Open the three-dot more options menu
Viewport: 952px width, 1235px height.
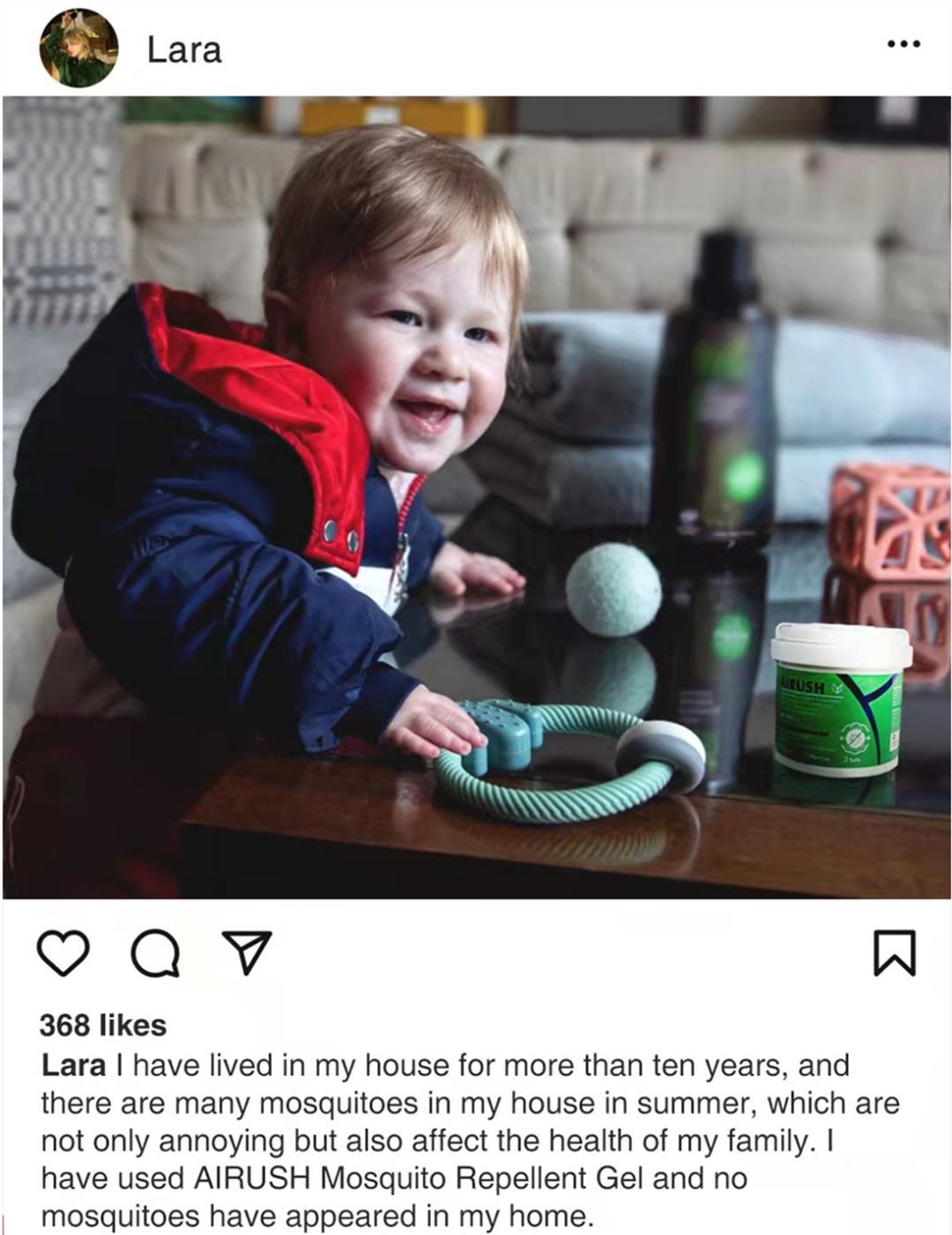(904, 43)
